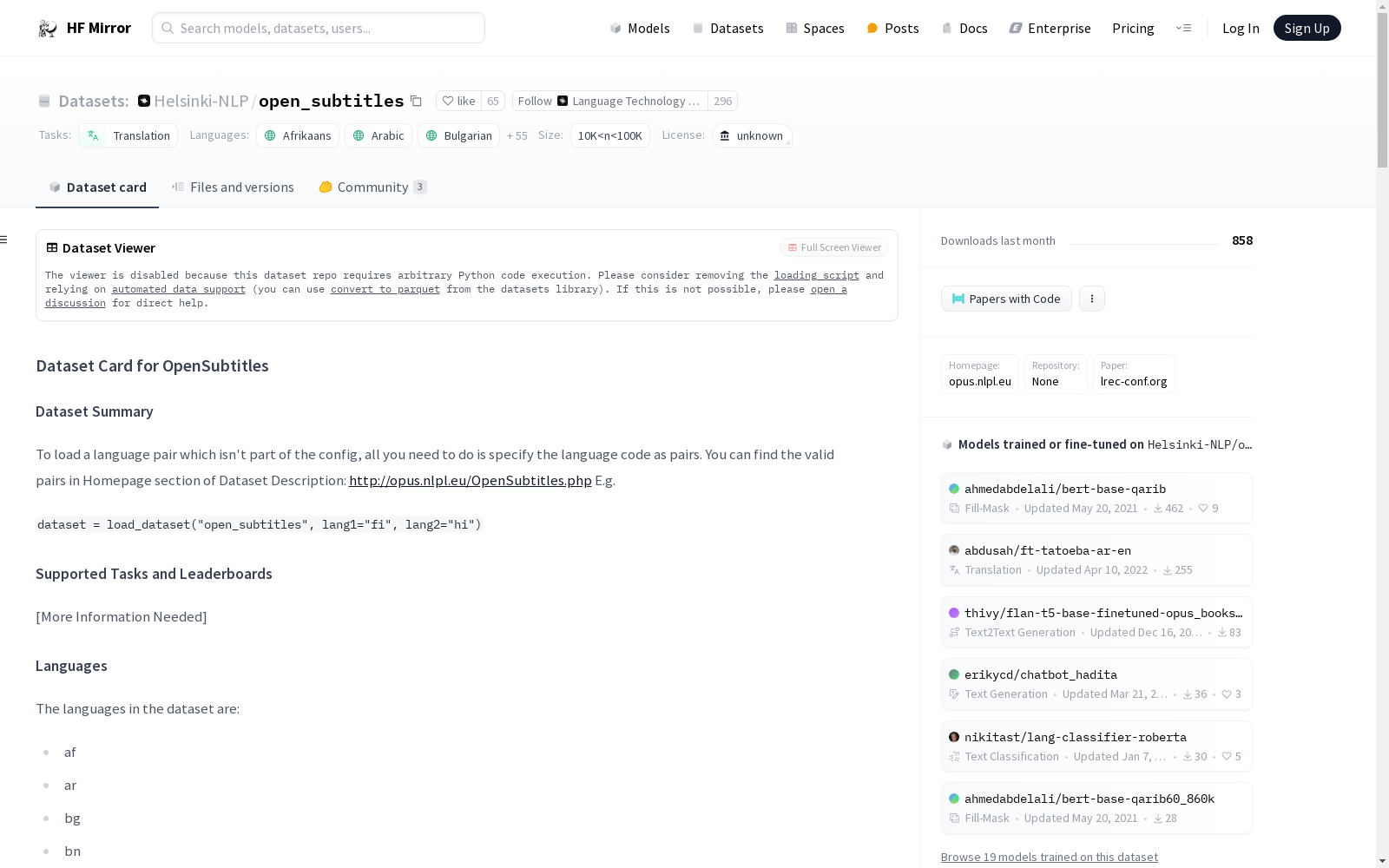Image resolution: width=1389 pixels, height=868 pixels.
Task: Click the Afrikaans language tag
Action: (x=298, y=135)
